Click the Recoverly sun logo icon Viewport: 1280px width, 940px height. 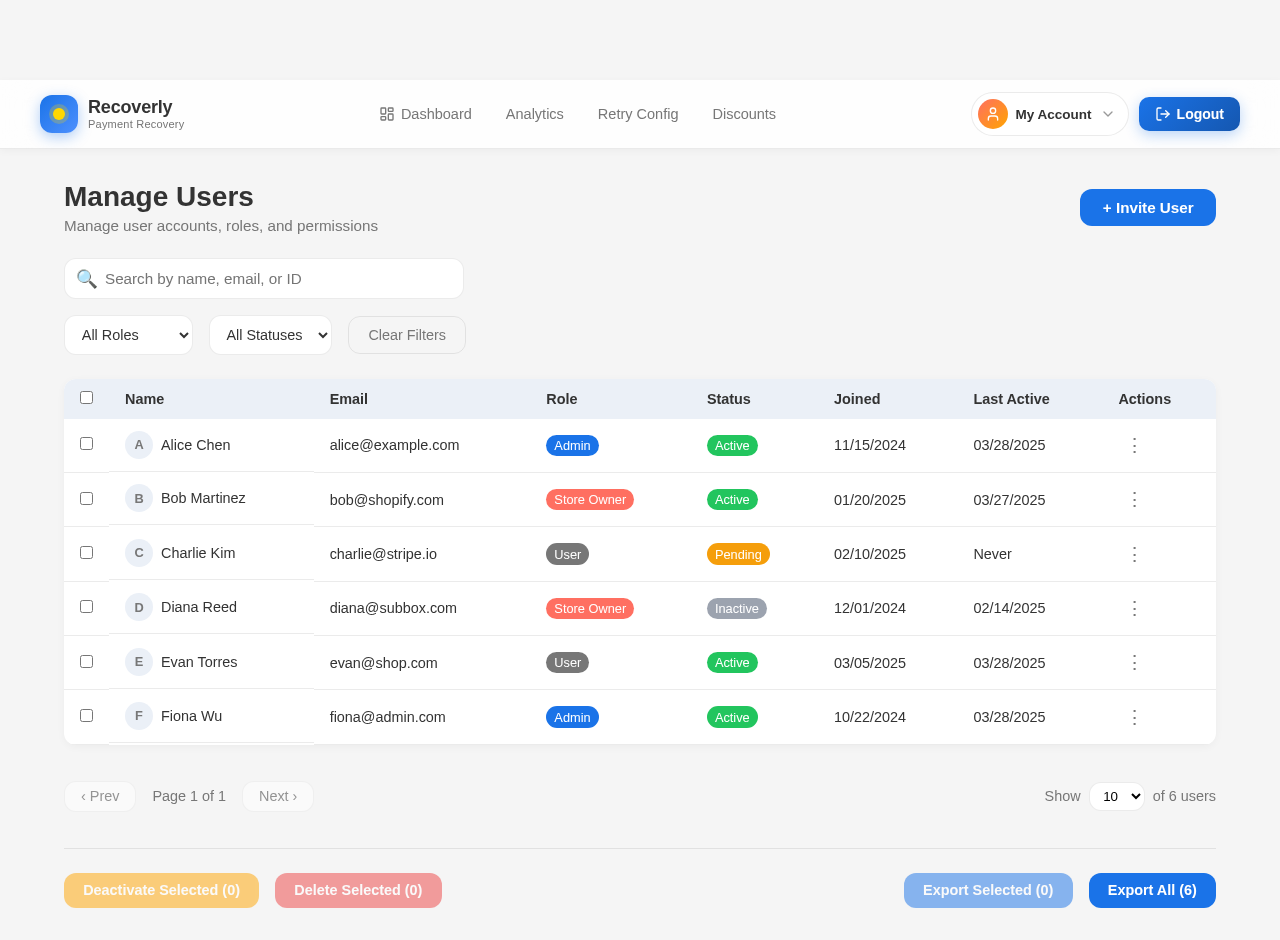point(59,114)
